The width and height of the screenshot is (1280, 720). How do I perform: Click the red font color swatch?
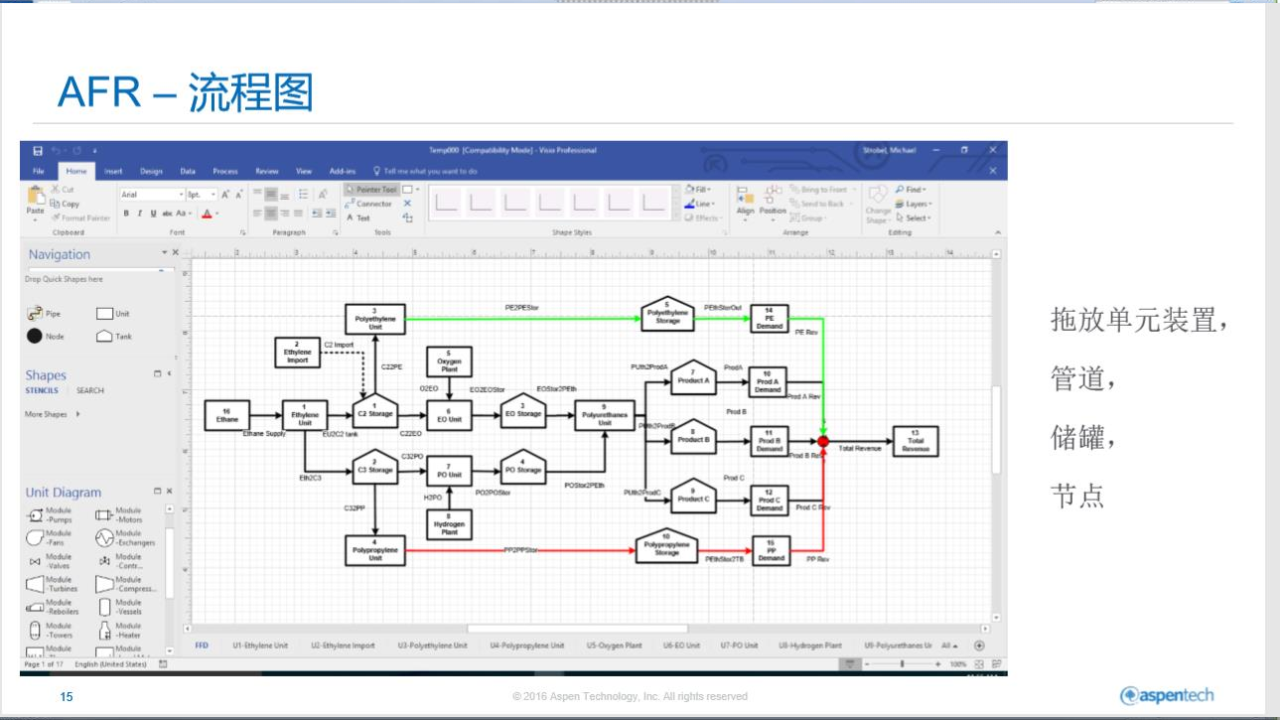point(206,213)
